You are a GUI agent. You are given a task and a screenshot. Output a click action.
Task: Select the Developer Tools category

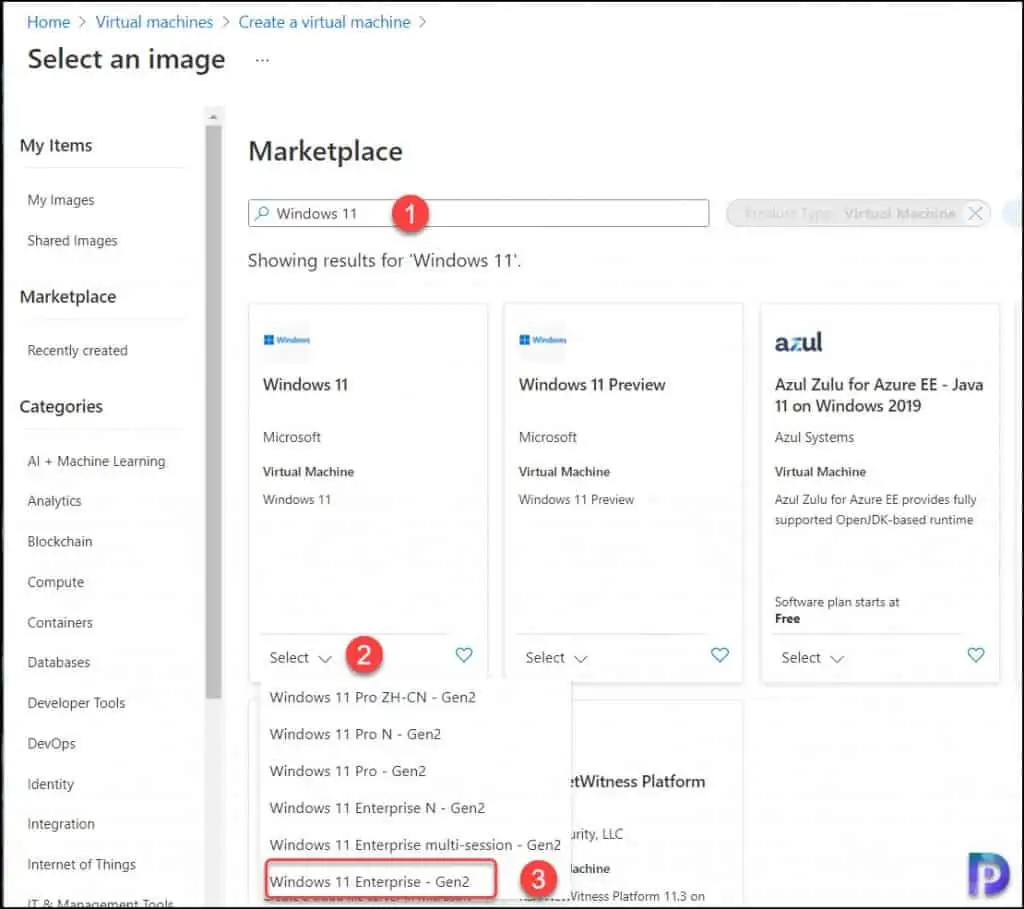[76, 703]
